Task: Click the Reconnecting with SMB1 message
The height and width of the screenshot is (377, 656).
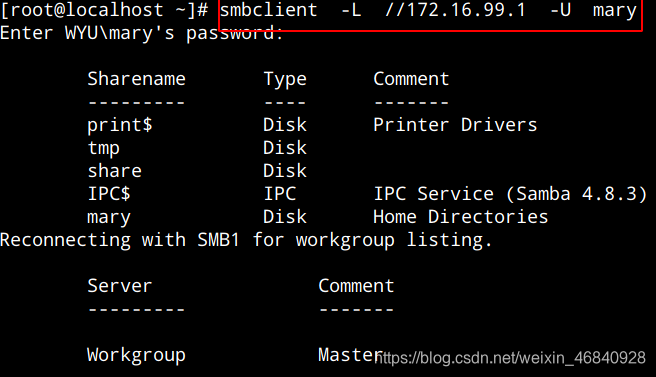Action: [246, 241]
